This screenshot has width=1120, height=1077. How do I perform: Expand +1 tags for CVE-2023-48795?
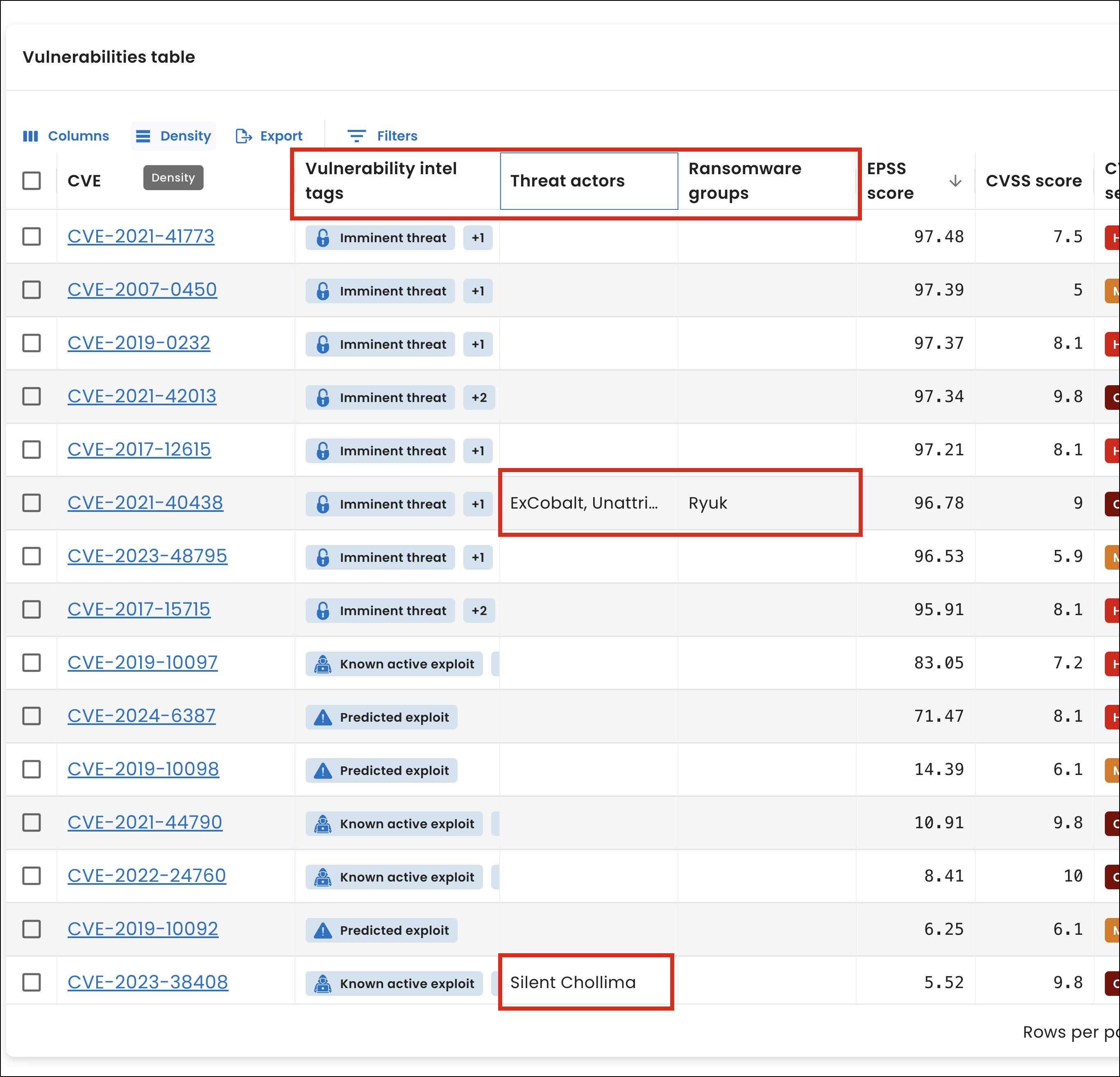click(x=478, y=557)
